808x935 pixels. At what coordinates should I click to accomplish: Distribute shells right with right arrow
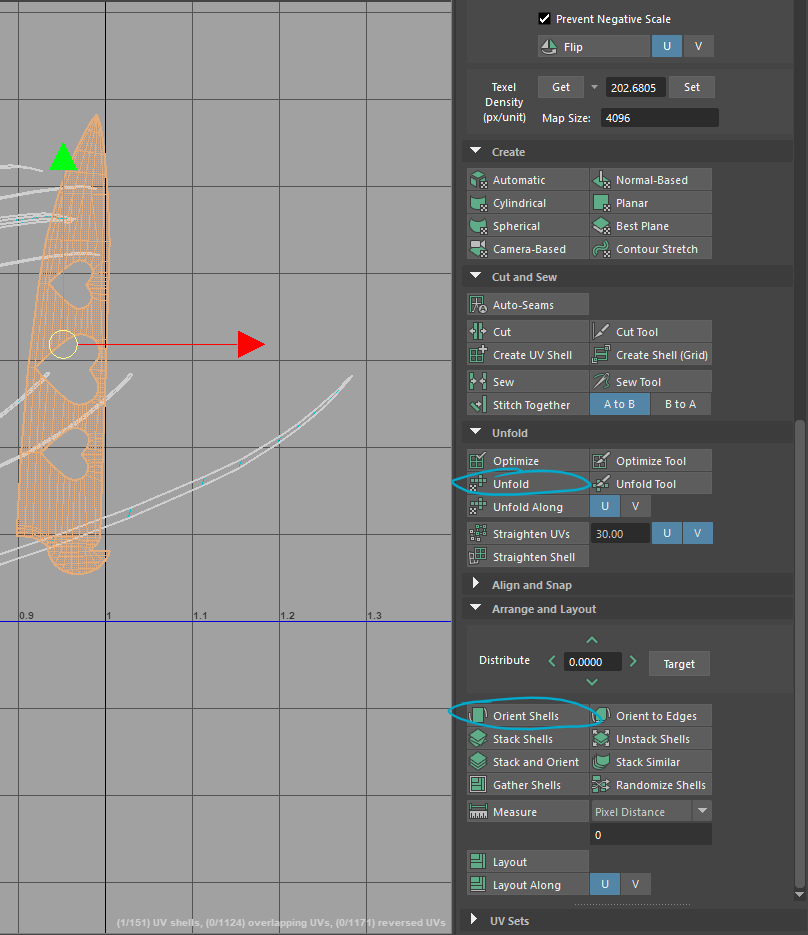click(x=633, y=661)
